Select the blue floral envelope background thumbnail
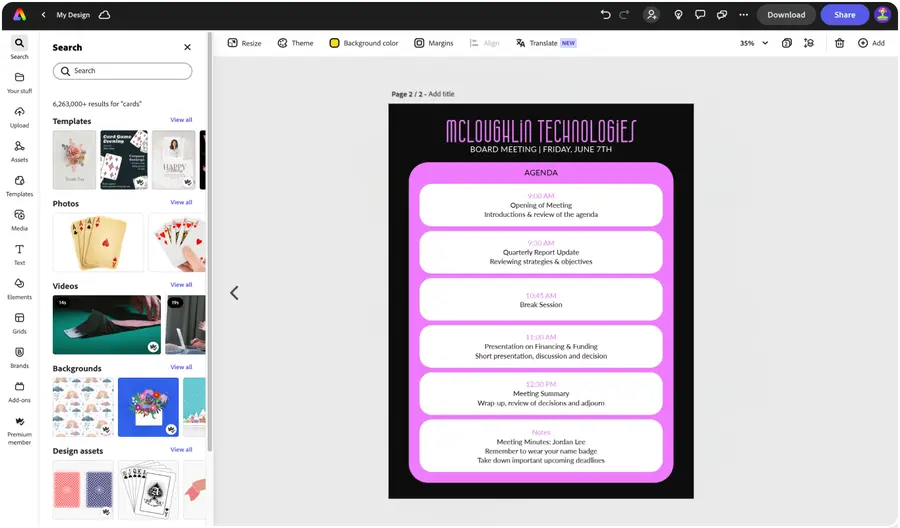Screen dimensions: 900x528 click(148, 407)
